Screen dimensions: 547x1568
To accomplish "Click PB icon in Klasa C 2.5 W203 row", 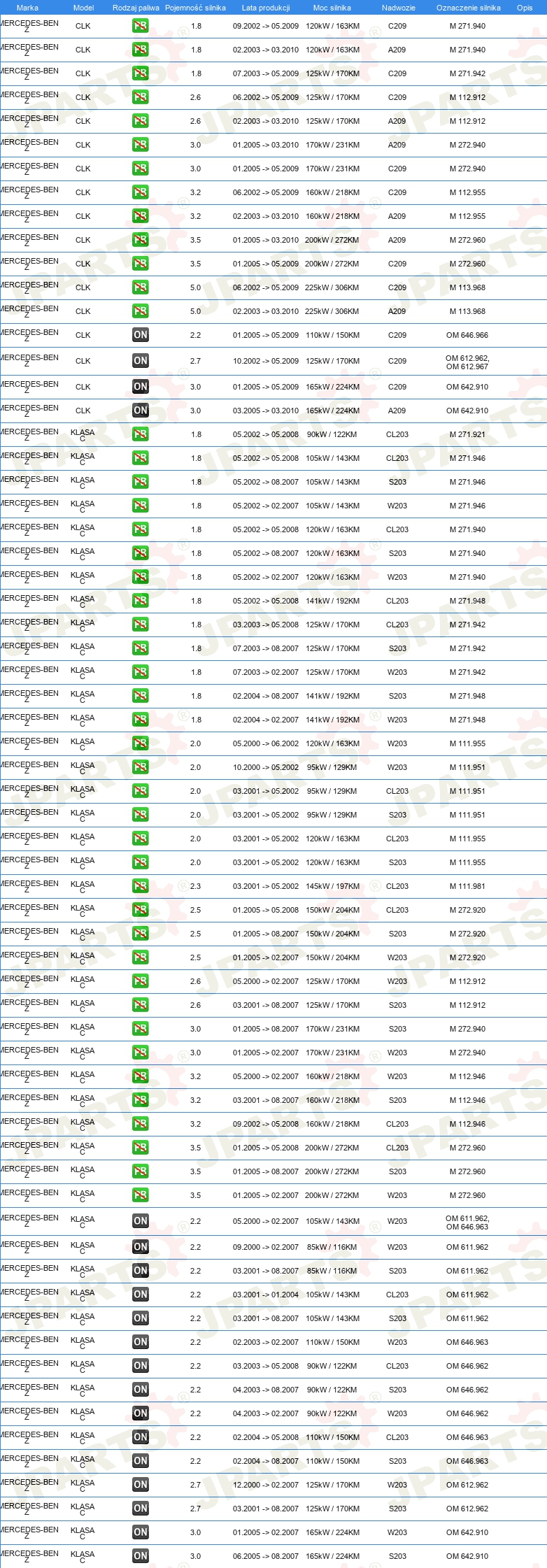I will click(141, 957).
